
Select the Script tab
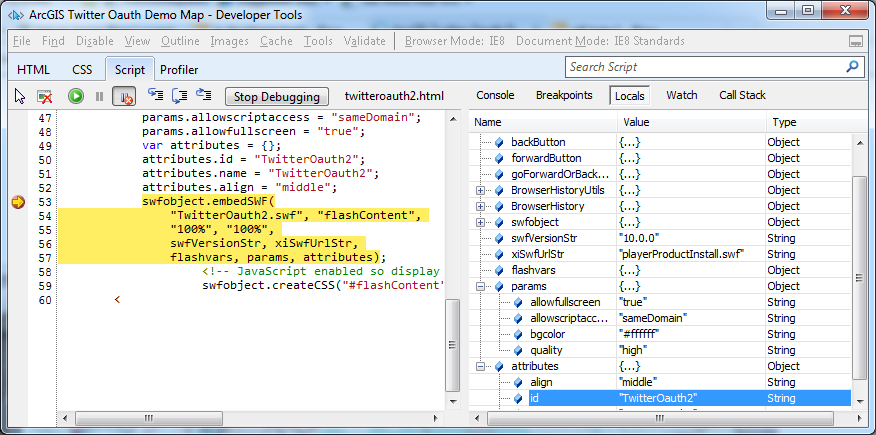pyautogui.click(x=130, y=69)
